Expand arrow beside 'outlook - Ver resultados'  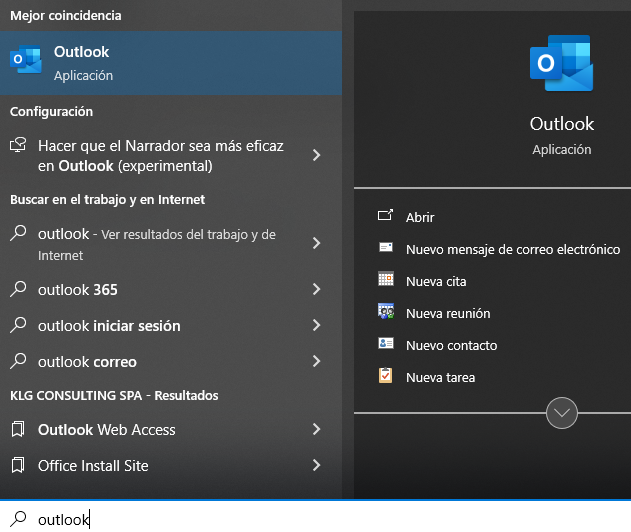pos(317,243)
